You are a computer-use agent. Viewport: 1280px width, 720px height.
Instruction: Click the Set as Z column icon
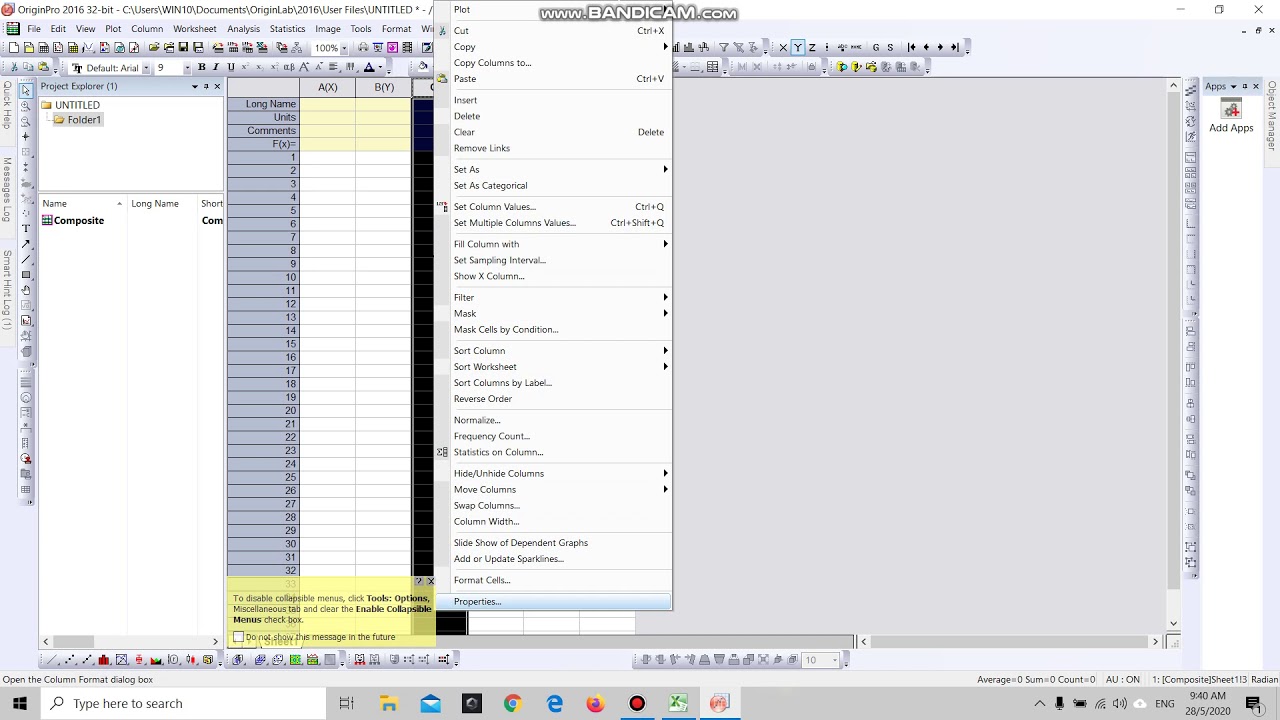tap(812, 47)
